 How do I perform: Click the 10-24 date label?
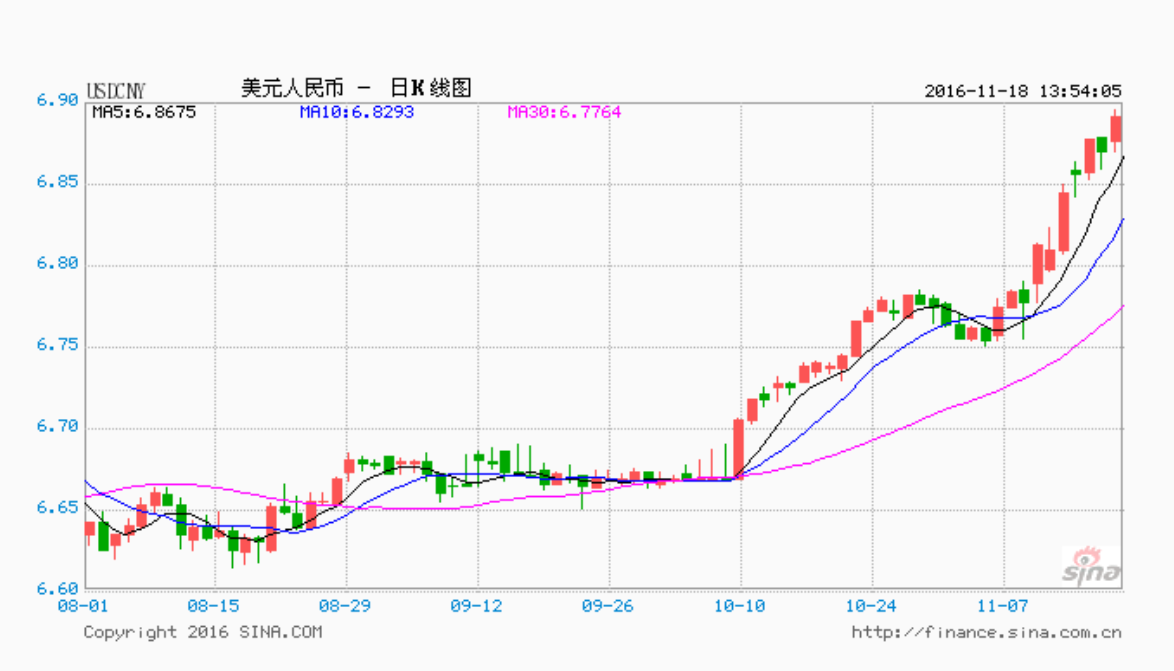[x=871, y=606]
